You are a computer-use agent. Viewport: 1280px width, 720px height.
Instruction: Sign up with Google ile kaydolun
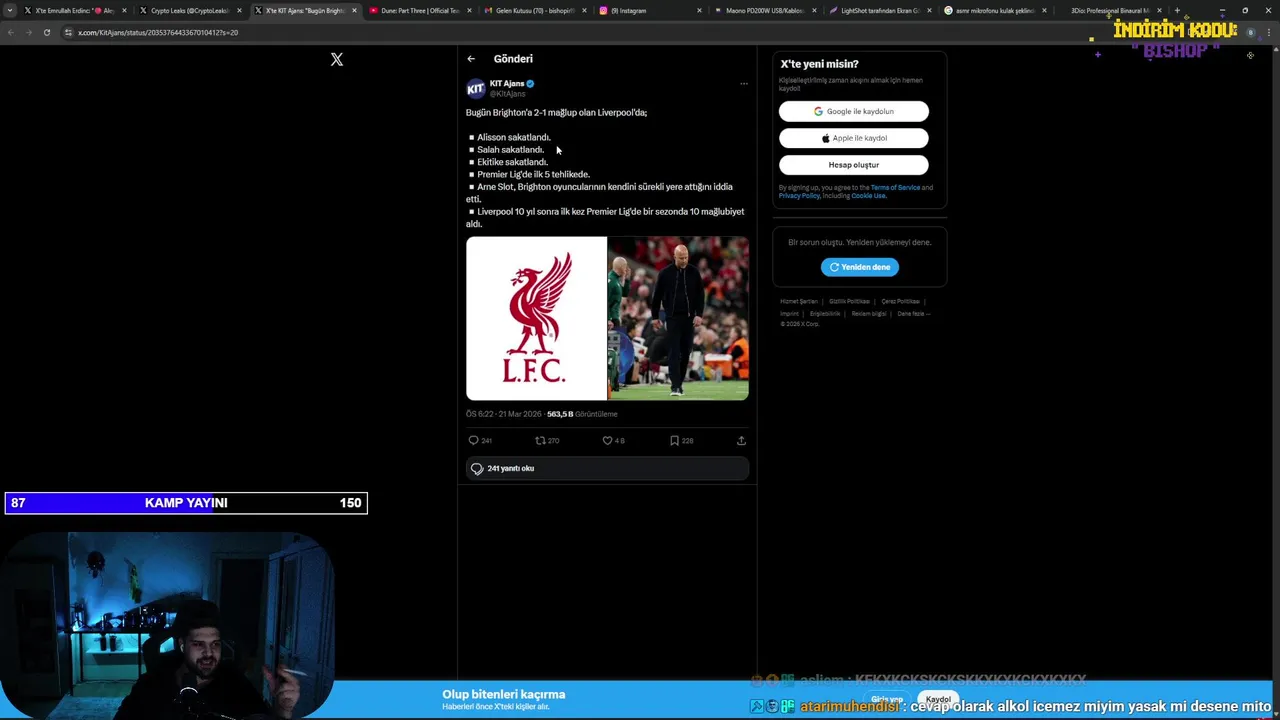(x=854, y=111)
